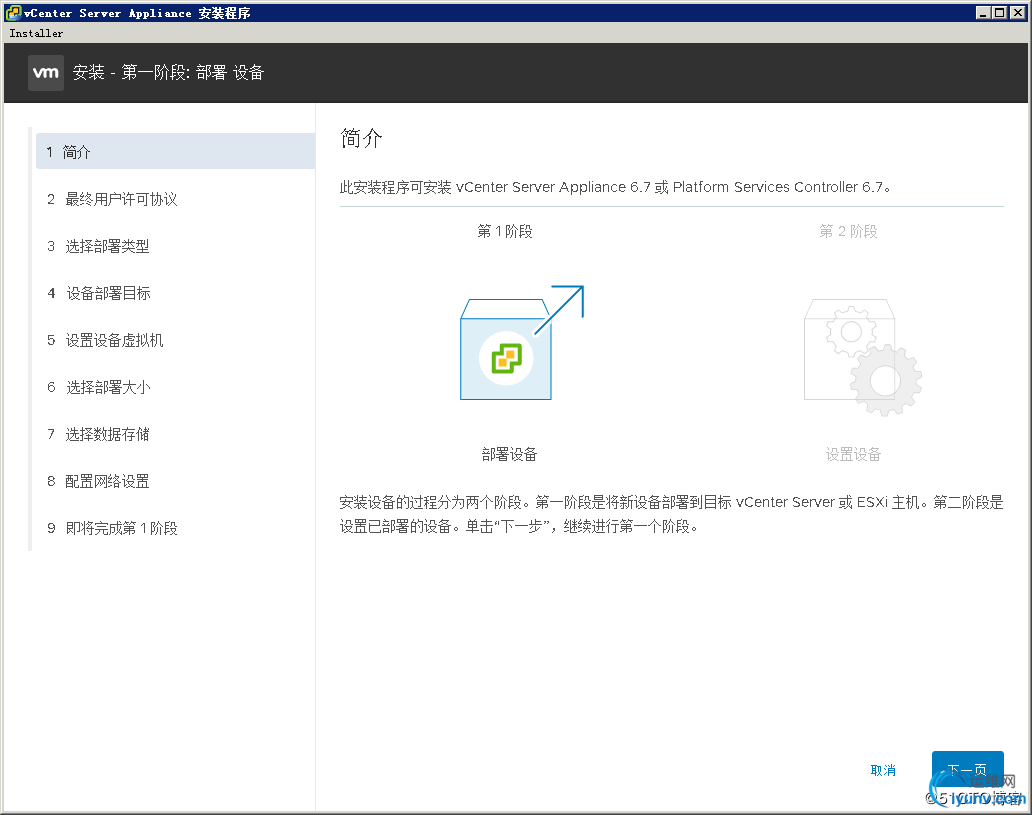
Task: Click the 第 1 阶段 stage label
Action: coord(505,231)
